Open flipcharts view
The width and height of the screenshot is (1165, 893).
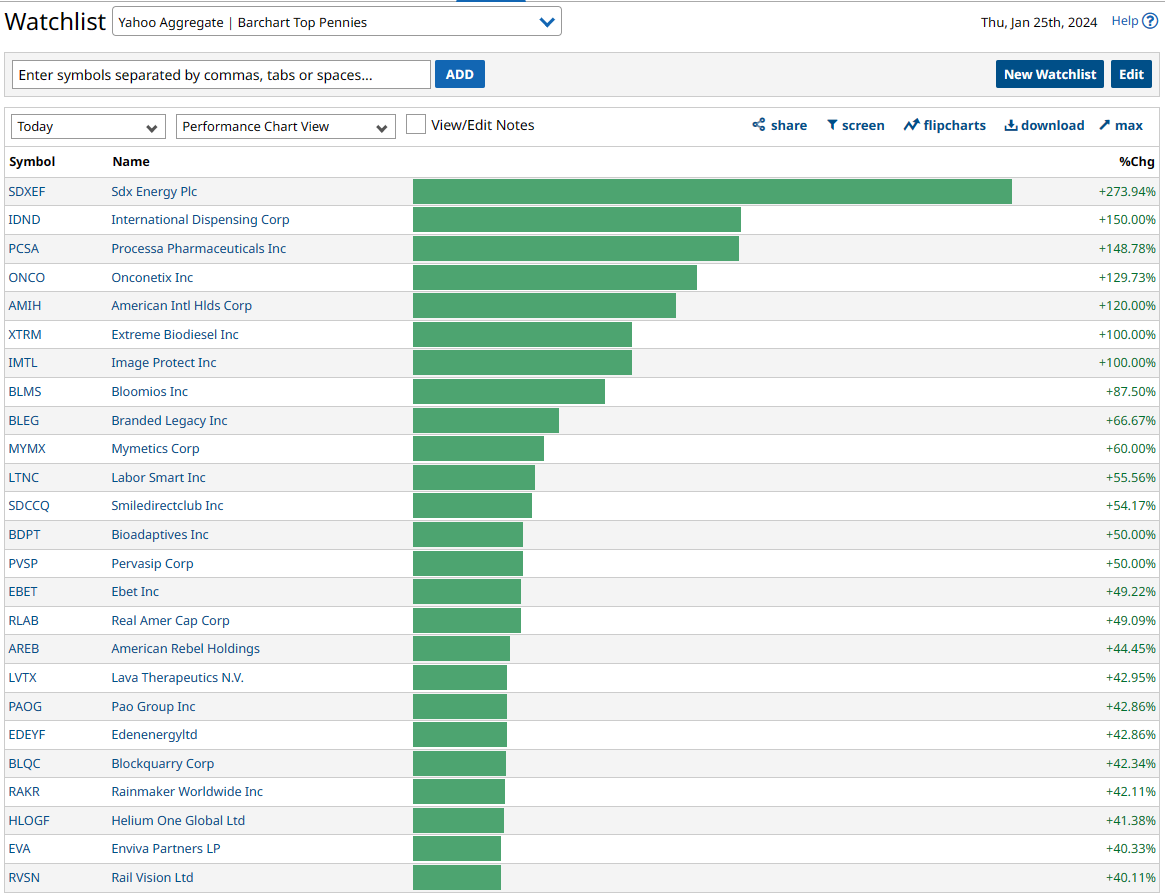944,126
